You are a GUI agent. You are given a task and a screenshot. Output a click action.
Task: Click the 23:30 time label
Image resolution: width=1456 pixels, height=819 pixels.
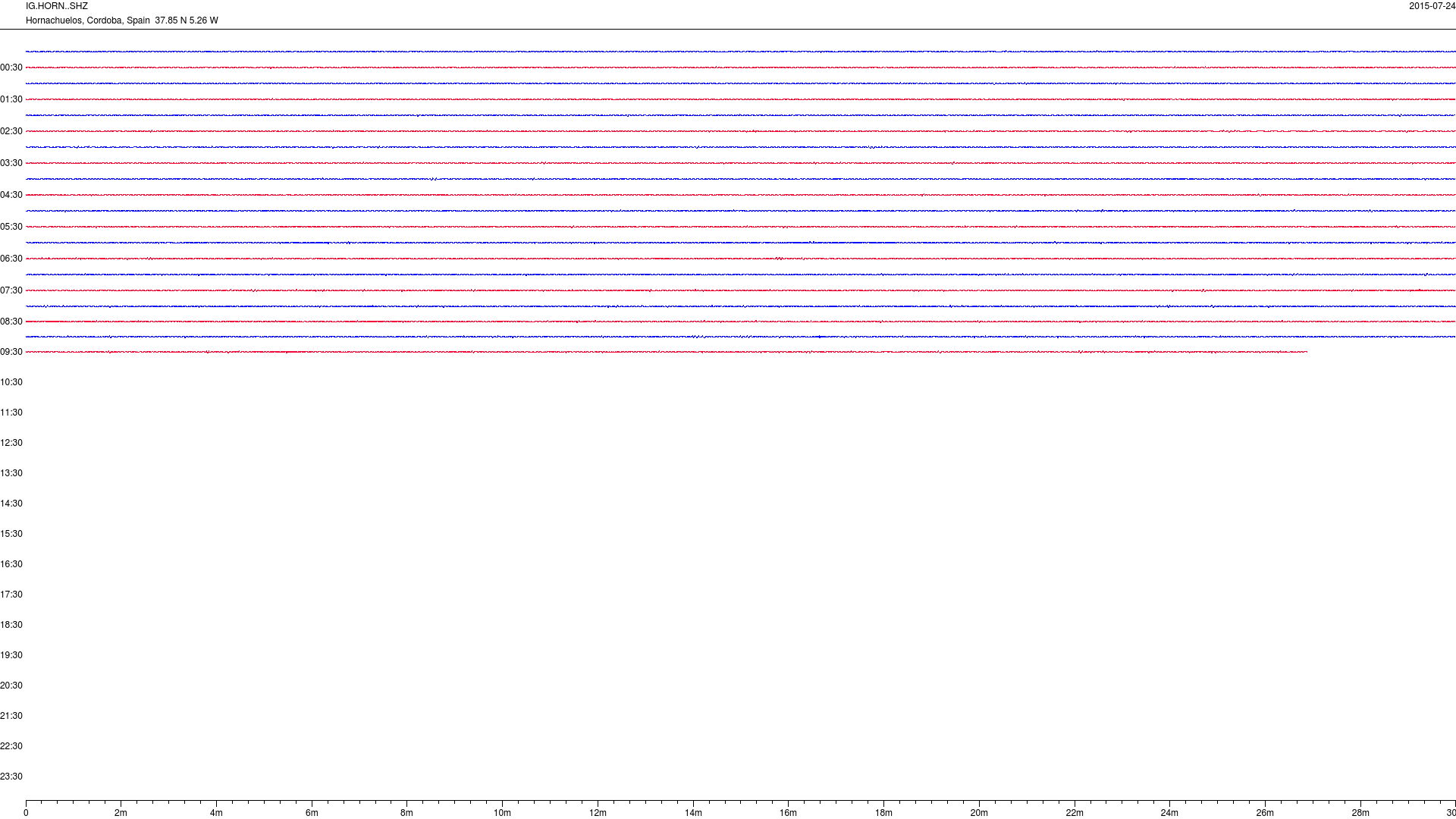pyautogui.click(x=11, y=777)
